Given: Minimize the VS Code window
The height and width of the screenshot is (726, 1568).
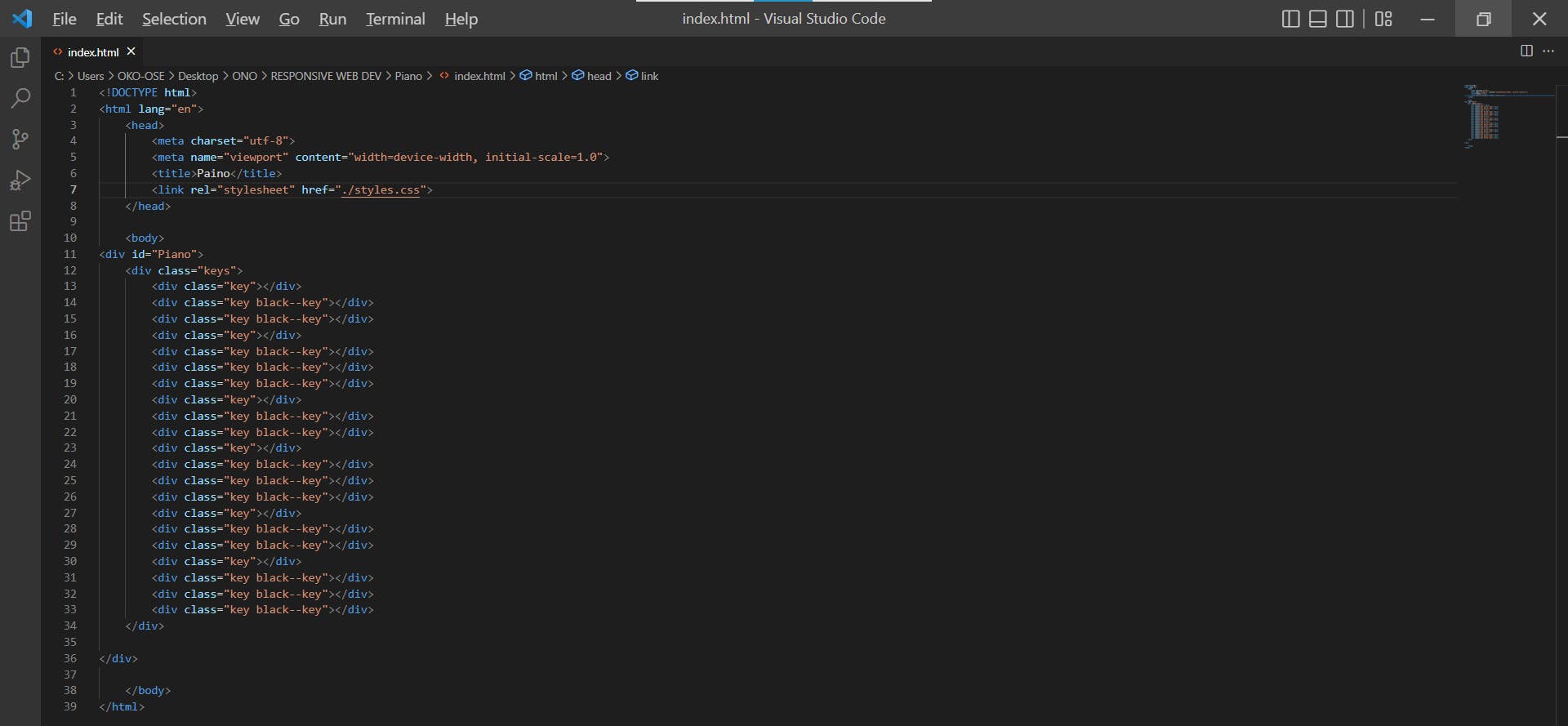Looking at the screenshot, I should click(x=1428, y=19).
